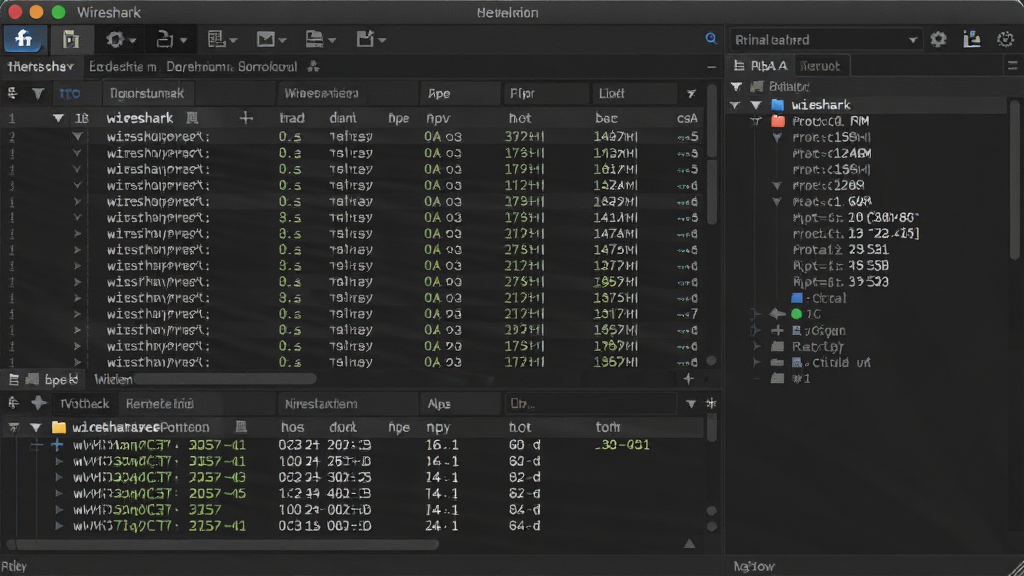Screen dimensions: 1024x576
Task: Collapse the 'wireshark' row in top table
Action: [58, 118]
